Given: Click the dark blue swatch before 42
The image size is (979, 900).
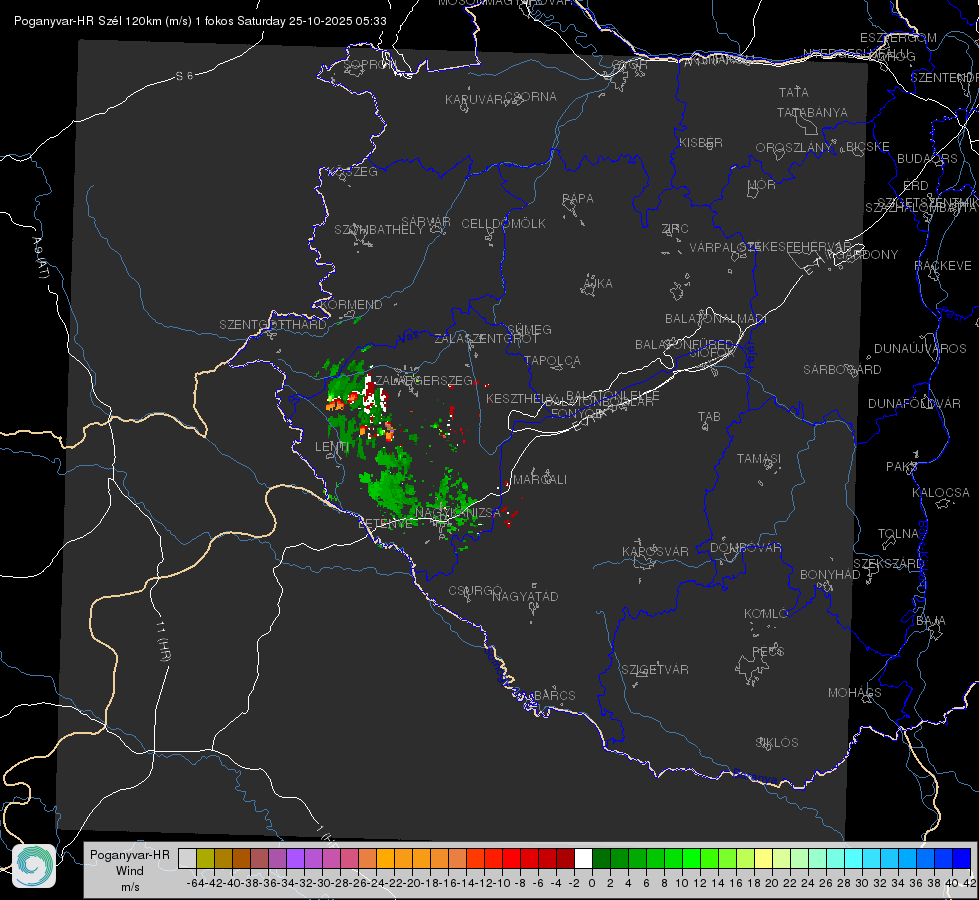Looking at the screenshot, I should point(962,859).
